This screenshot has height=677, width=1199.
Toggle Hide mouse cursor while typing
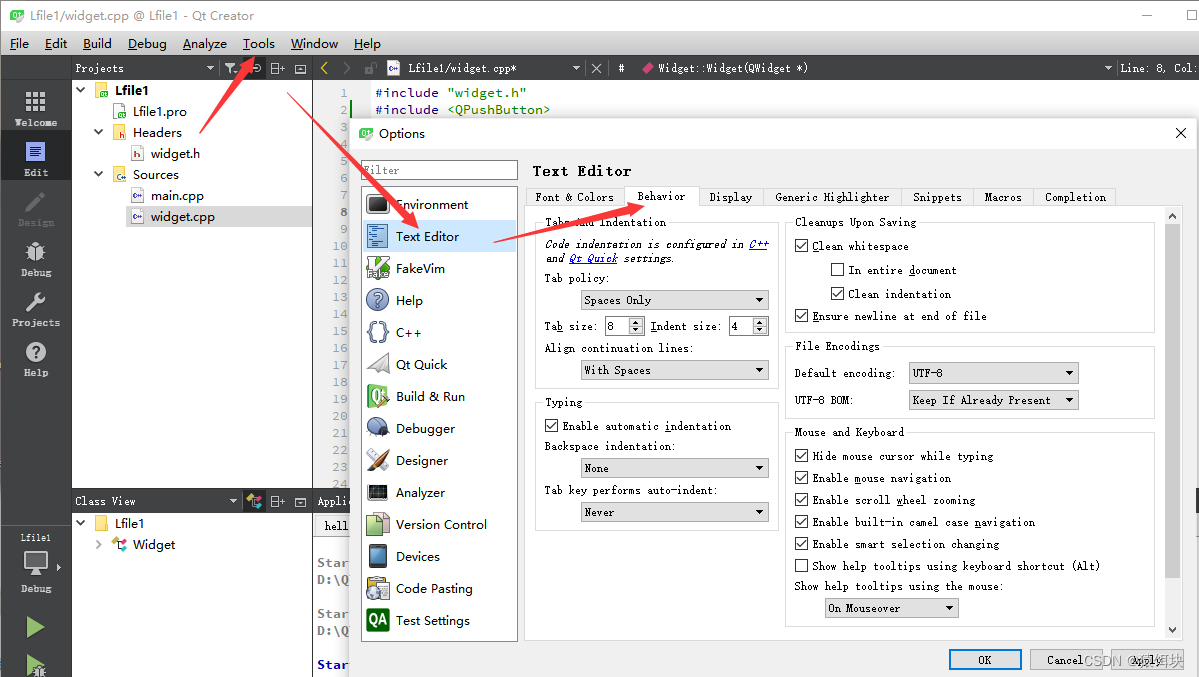click(801, 456)
